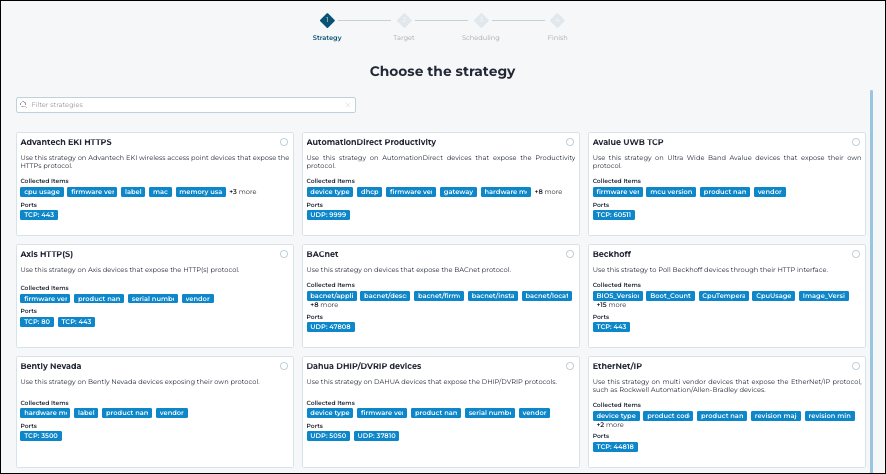Click the 'Boot_Count' tag on Beckhoff card
The height and width of the screenshot is (474, 886).
coord(670,296)
